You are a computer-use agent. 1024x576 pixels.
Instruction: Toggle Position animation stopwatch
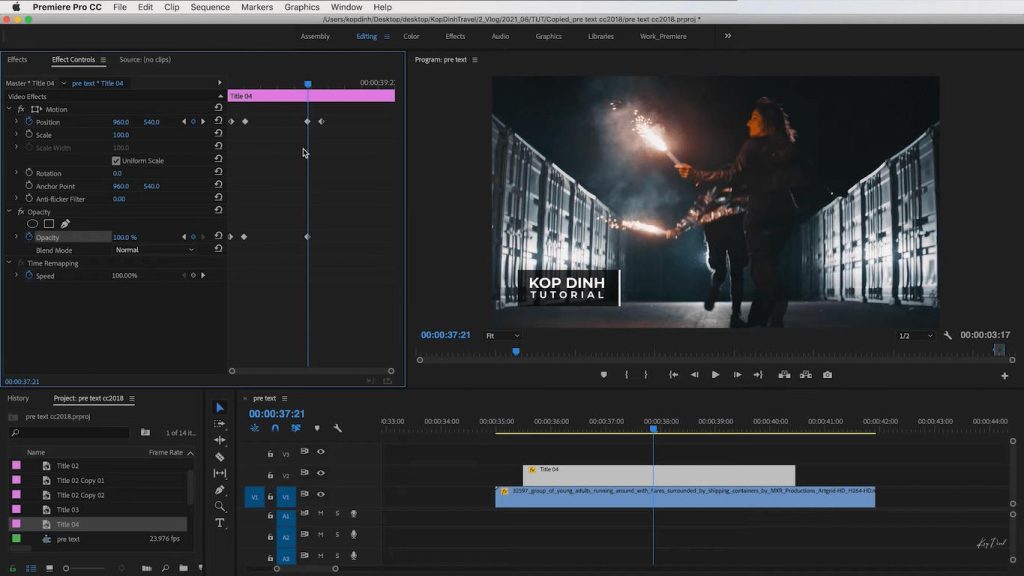click(29, 122)
